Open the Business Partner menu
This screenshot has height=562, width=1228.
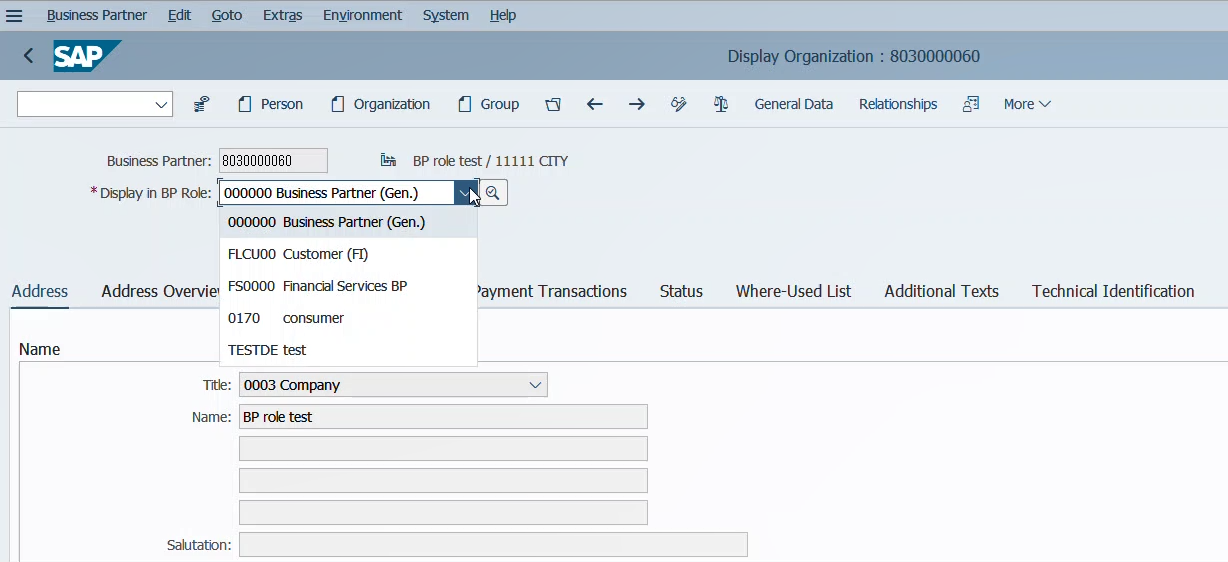[x=97, y=15]
